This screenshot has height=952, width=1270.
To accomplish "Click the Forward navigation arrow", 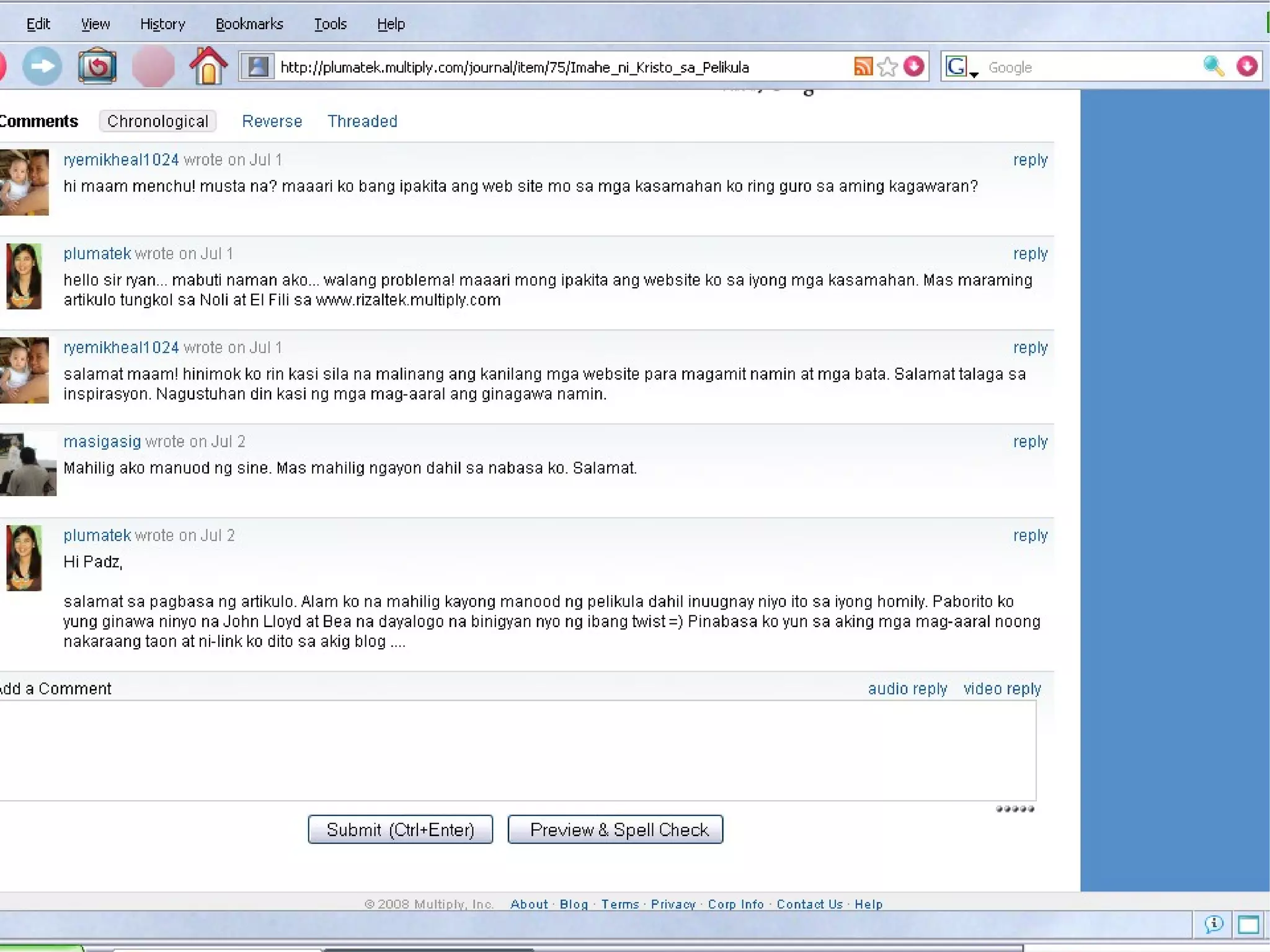I will point(42,66).
